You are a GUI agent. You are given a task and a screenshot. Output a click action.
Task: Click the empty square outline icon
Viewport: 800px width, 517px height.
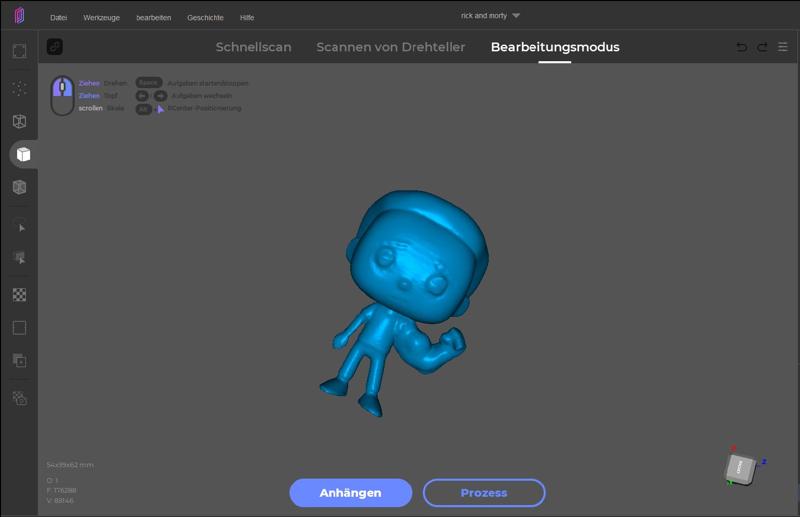click(x=19, y=328)
